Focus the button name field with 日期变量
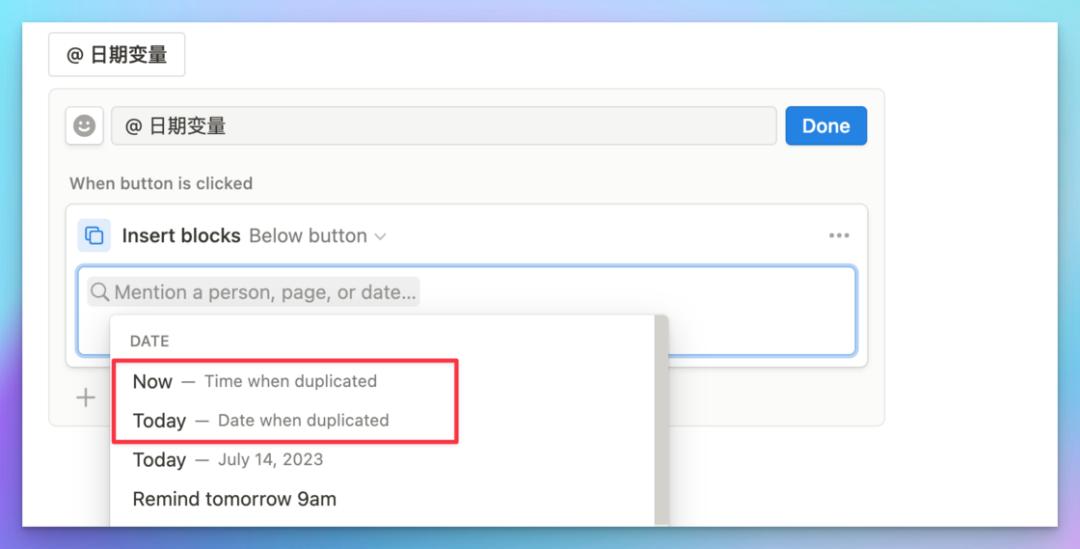This screenshot has height=549, width=1080. tap(444, 126)
